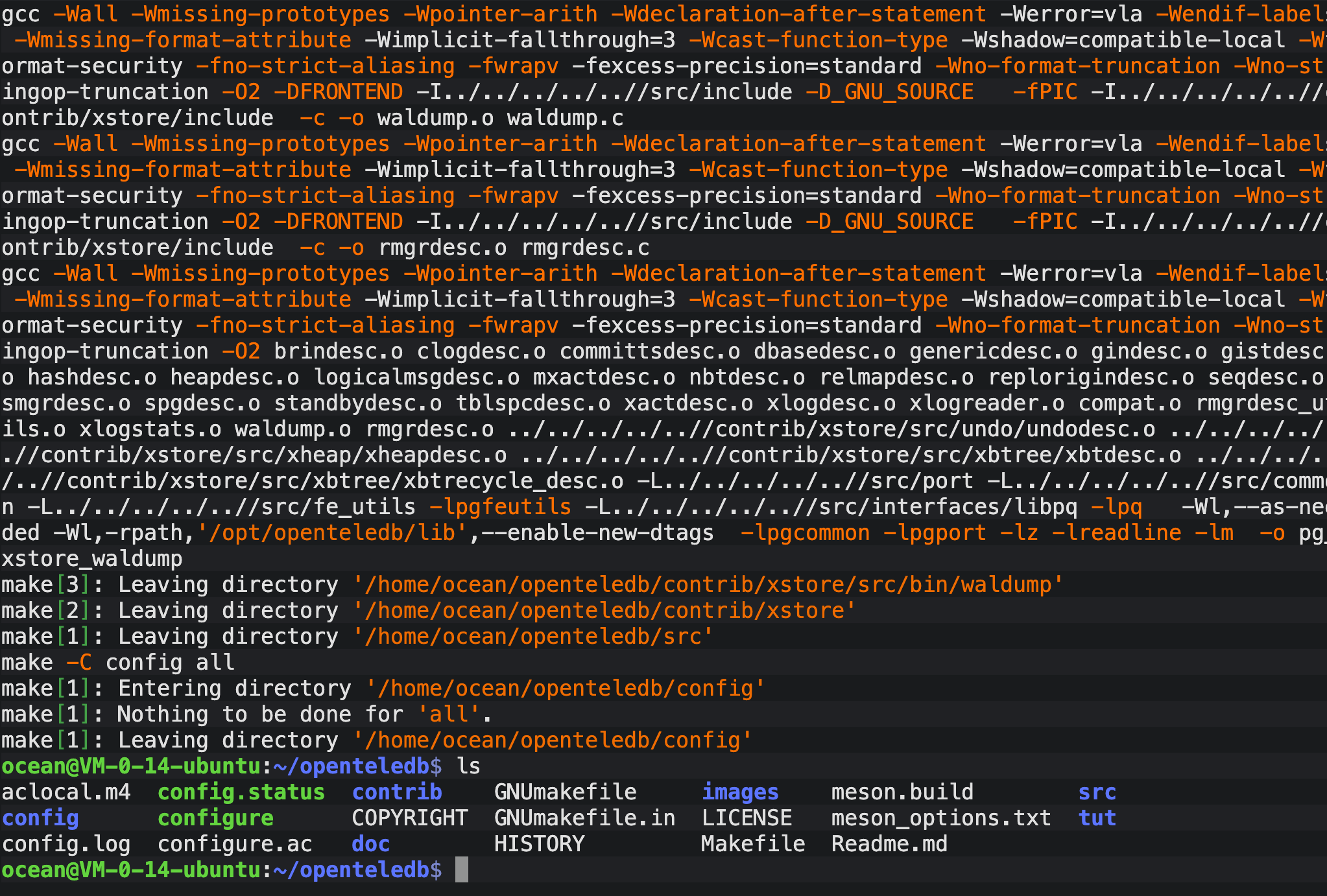
Task: Click the terminal cursor at the prompt
Action: pos(461,869)
